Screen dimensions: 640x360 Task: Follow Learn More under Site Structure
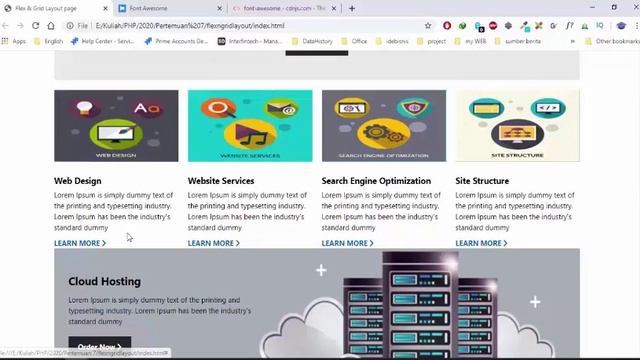pos(482,243)
